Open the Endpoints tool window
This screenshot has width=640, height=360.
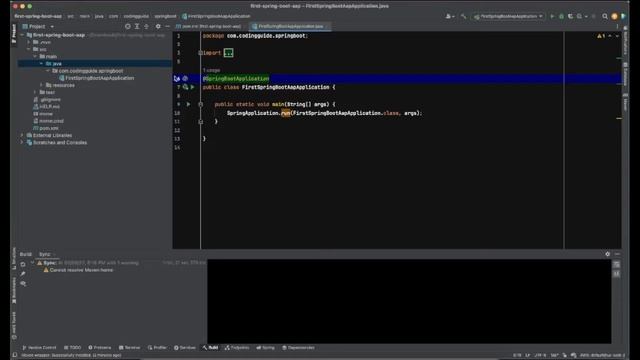[237, 348]
